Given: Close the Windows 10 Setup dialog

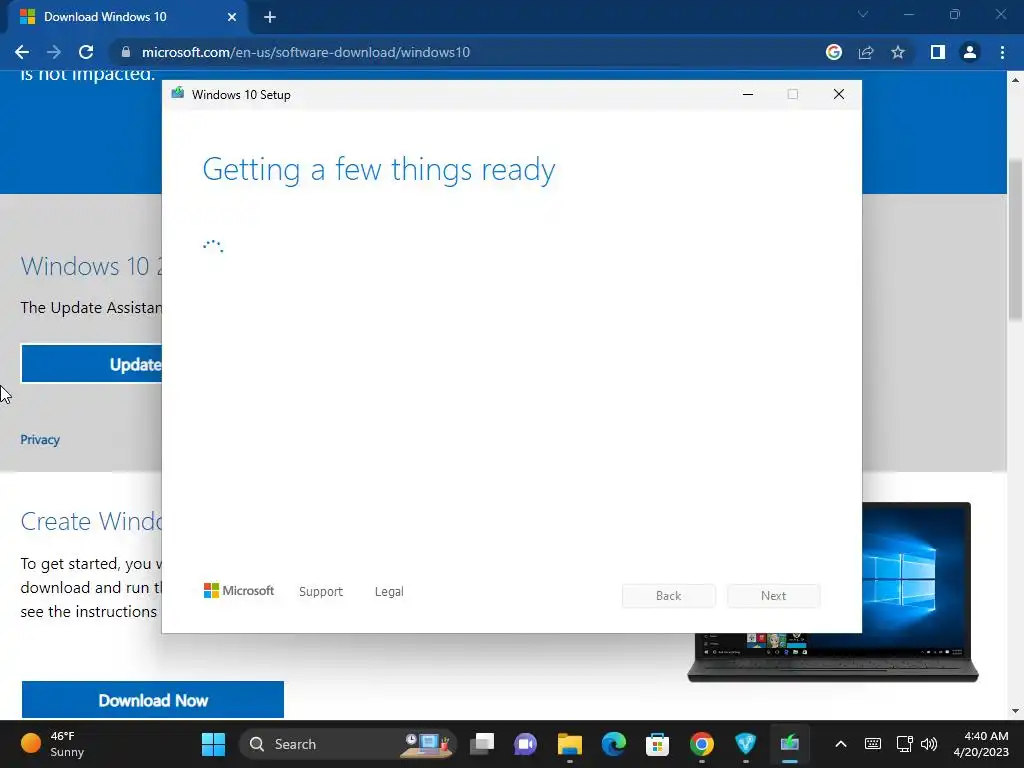Looking at the screenshot, I should pos(839,95).
